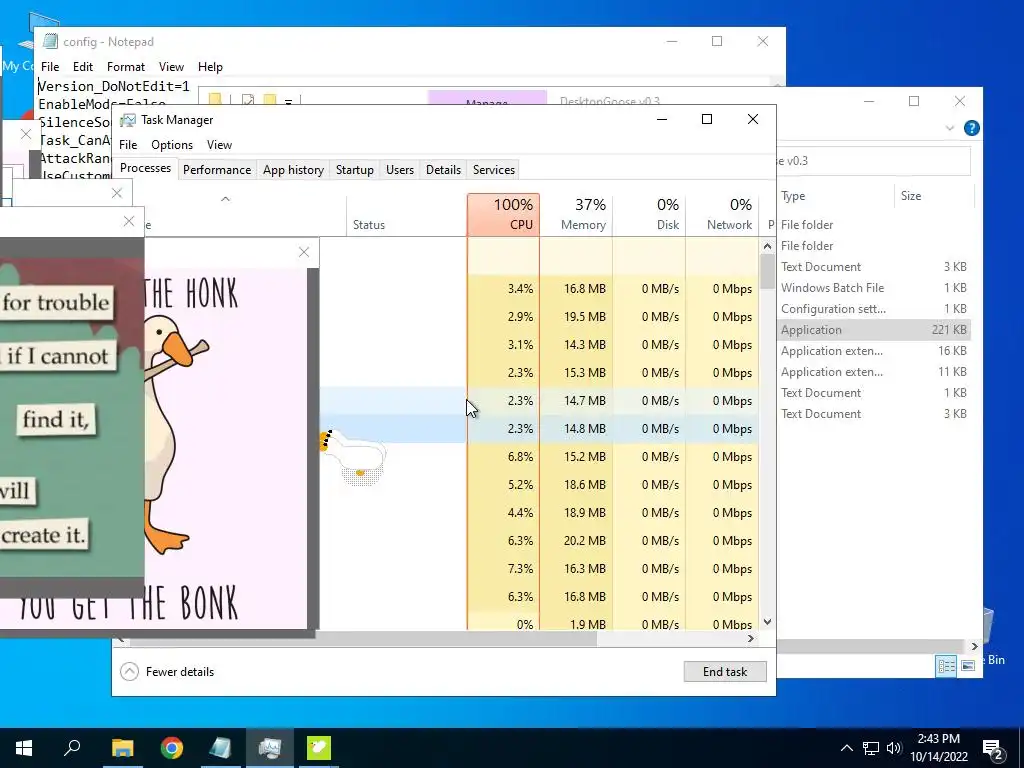1024x768 pixels.
Task: Open the Format menu in Notepad
Action: click(x=125, y=67)
